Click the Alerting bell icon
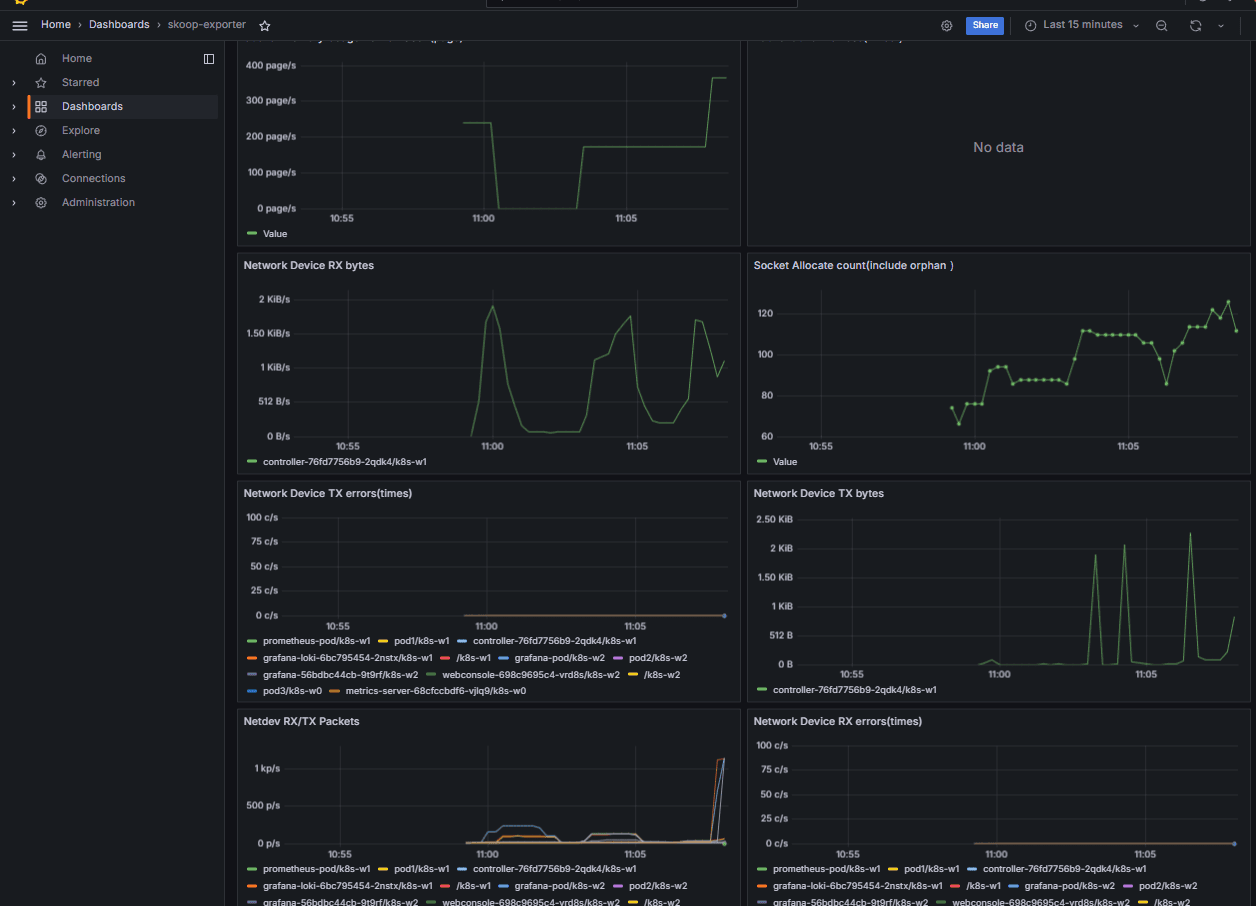 [41, 155]
